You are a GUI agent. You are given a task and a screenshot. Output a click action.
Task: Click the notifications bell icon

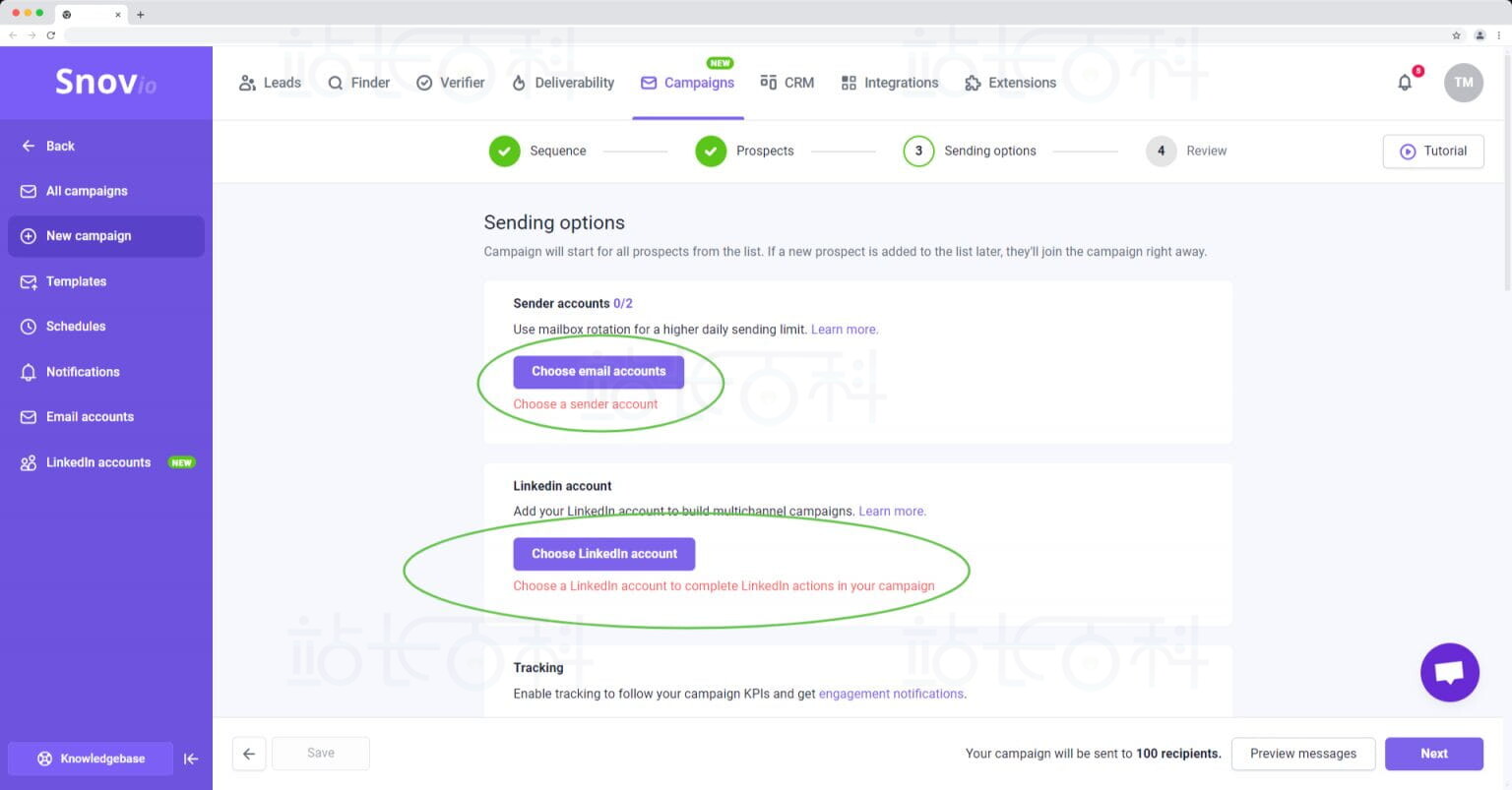coord(1405,83)
